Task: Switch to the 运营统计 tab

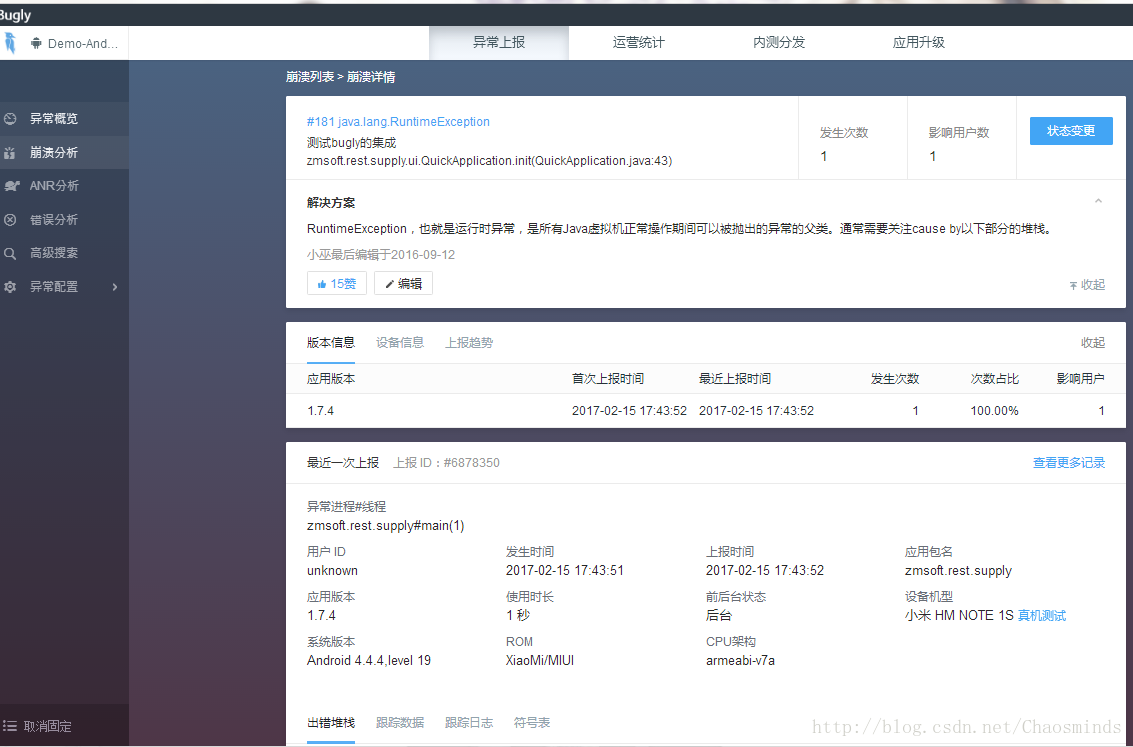Action: point(639,43)
